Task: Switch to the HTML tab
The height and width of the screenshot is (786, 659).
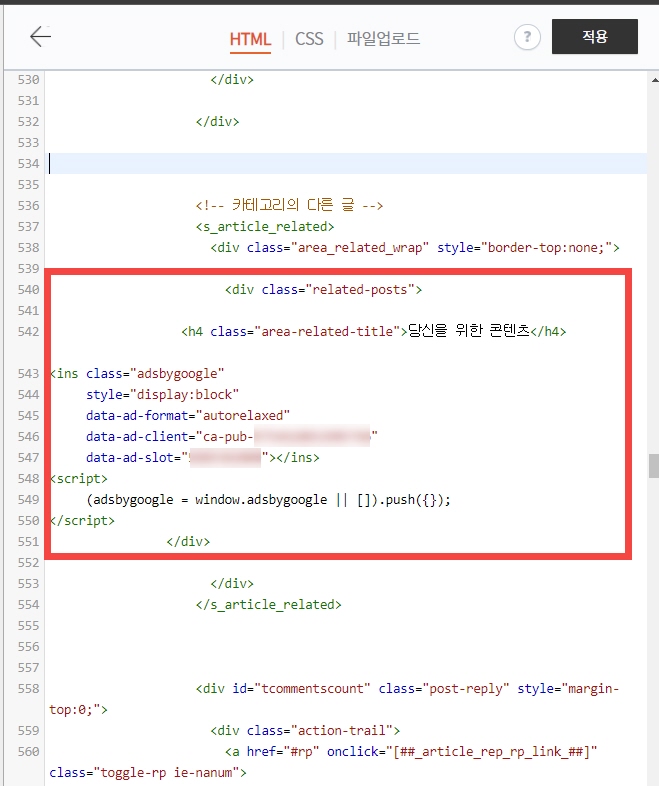Action: [250, 39]
